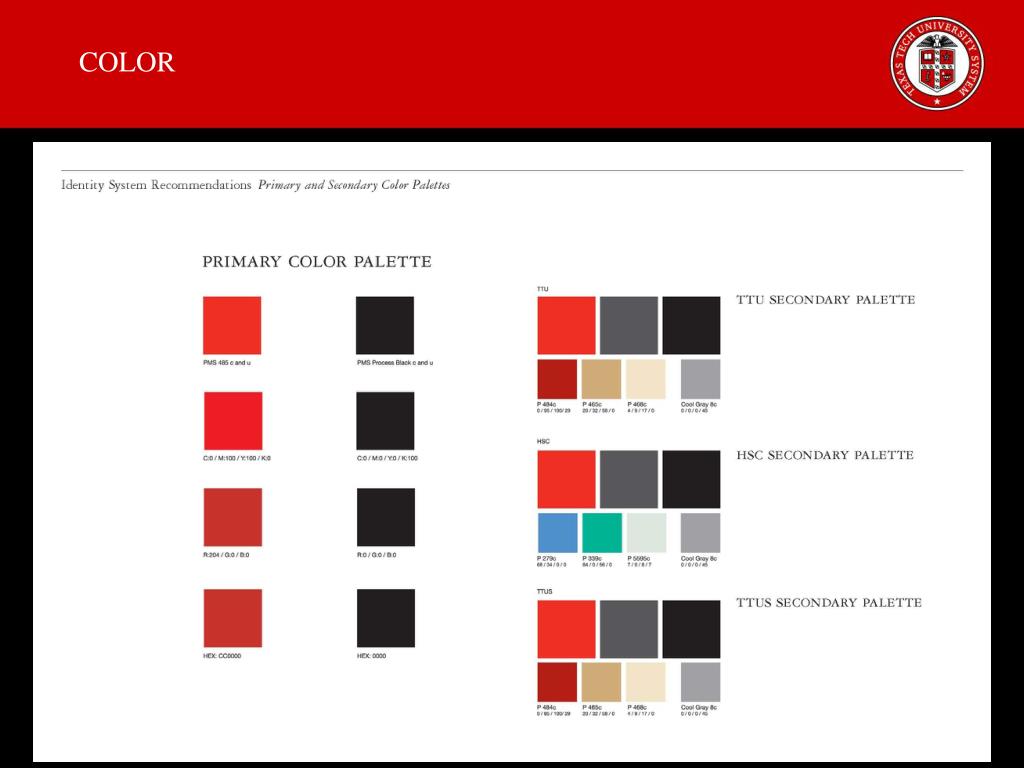Choose the R:204 / G:0 / B:0 red swatch
The image size is (1024, 768).
click(x=232, y=517)
